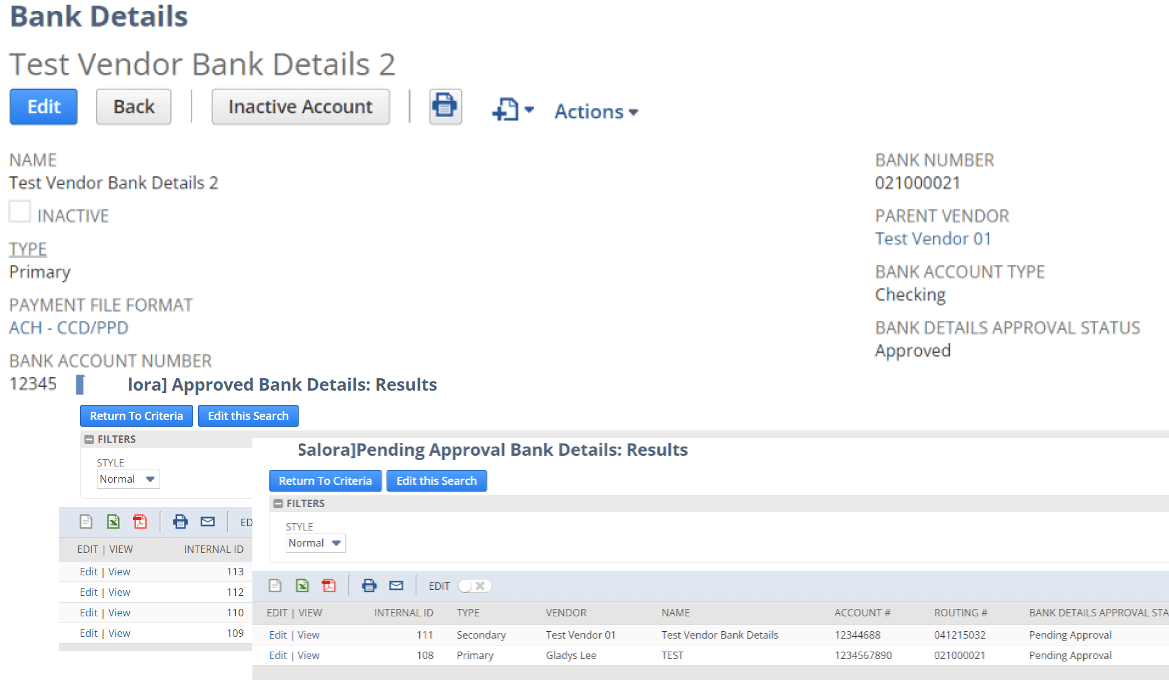Open the new record plus-document menu
This screenshot has width=1169, height=682.
point(513,110)
